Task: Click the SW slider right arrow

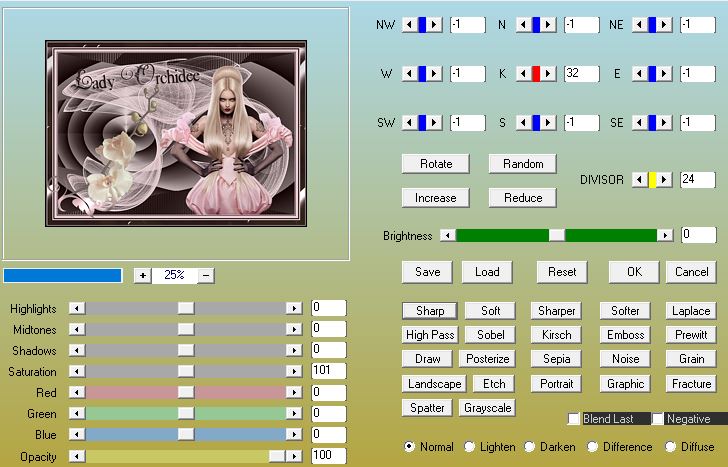Action: (434, 123)
